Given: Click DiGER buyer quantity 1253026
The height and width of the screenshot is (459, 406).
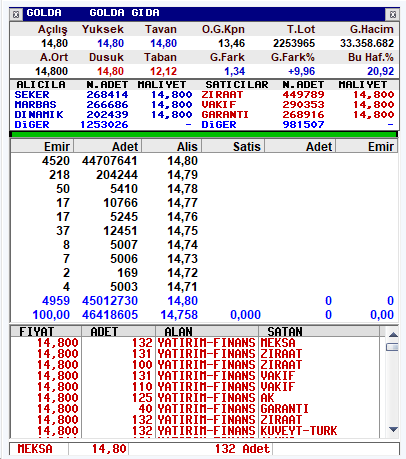Looking at the screenshot, I should tap(104, 125).
